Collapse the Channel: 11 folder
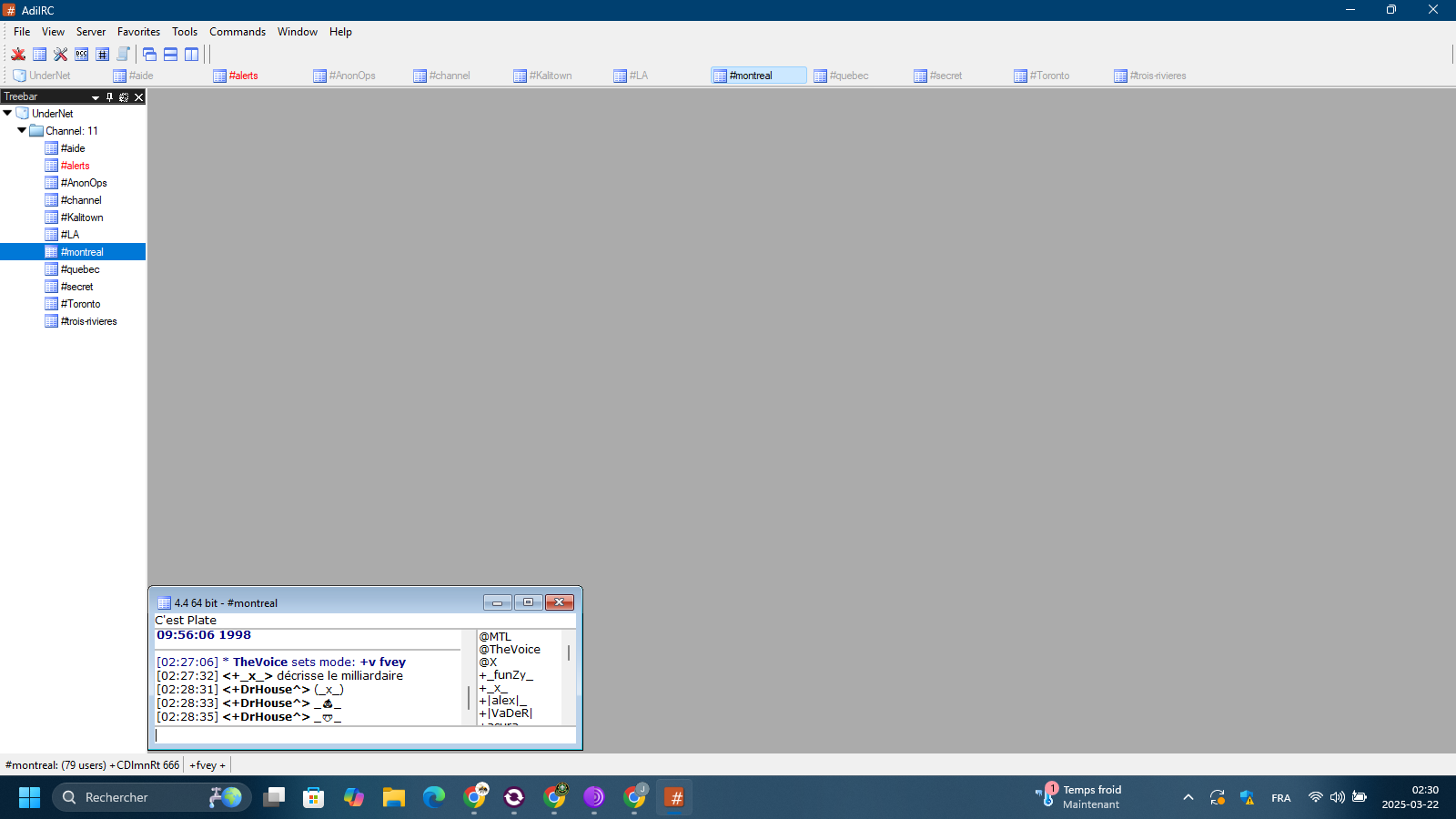Screen dimensions: 1456x819 pyautogui.click(x=22, y=130)
